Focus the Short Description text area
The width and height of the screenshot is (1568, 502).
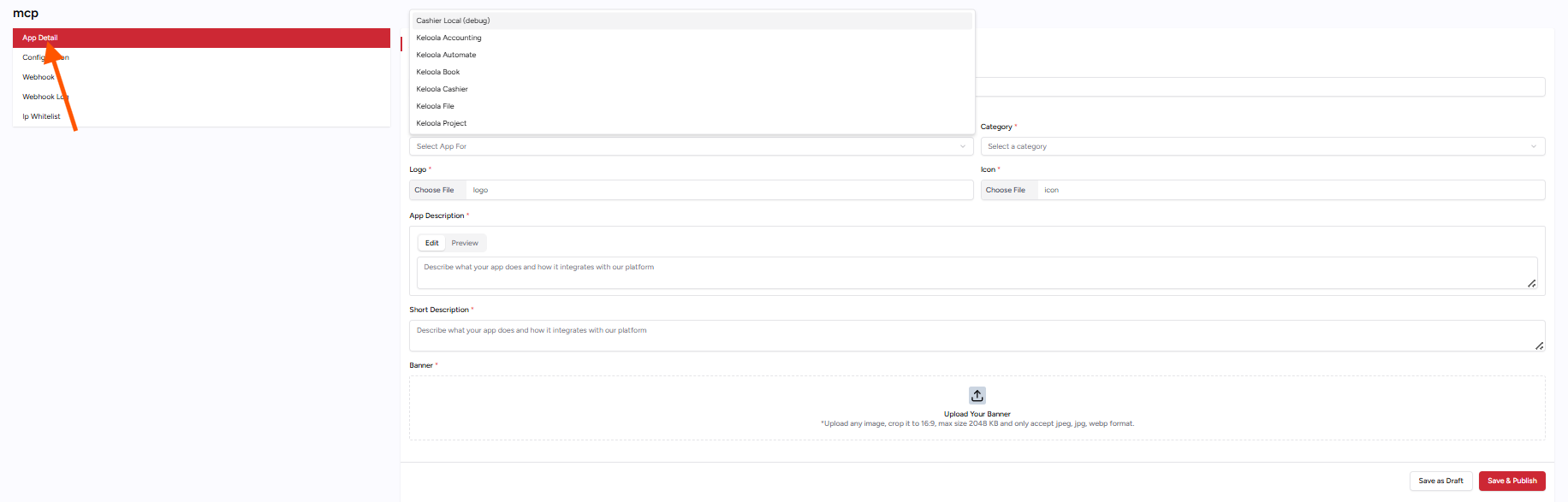pyautogui.click(x=977, y=335)
